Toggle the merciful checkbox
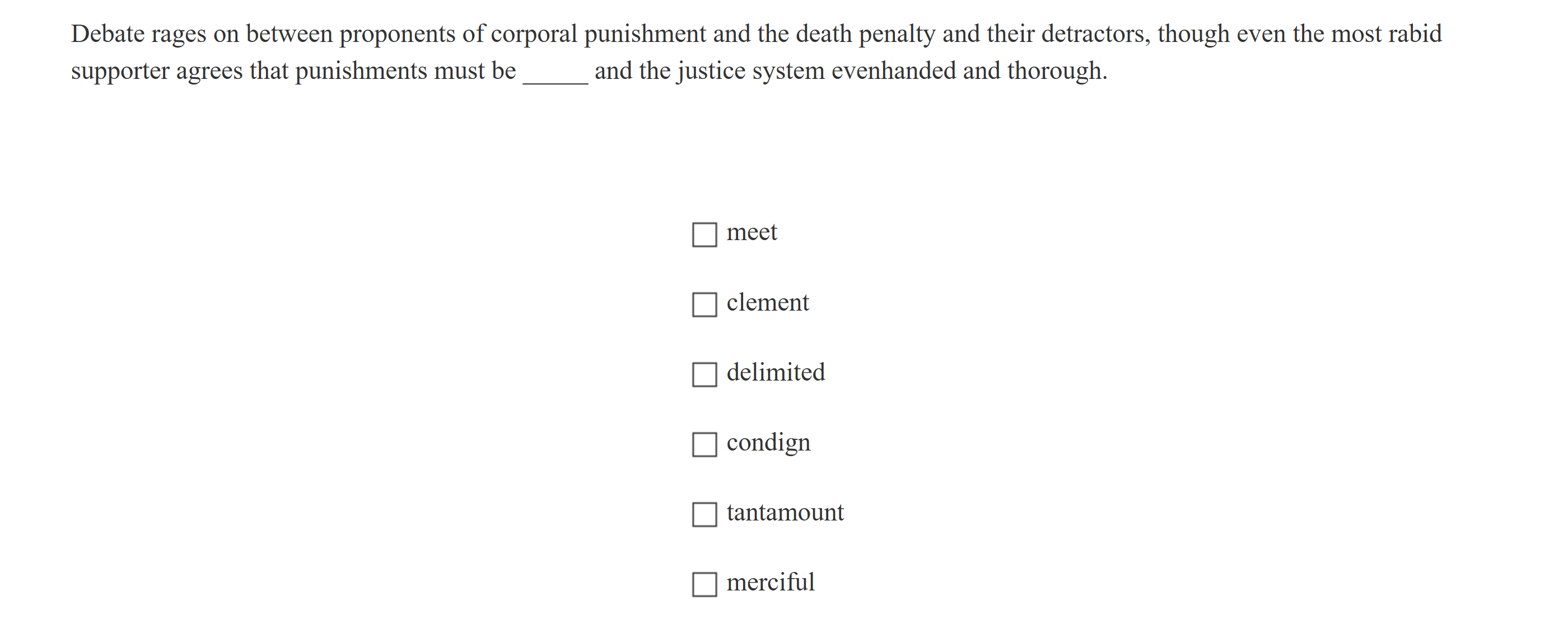1568x619 pixels. [x=704, y=584]
